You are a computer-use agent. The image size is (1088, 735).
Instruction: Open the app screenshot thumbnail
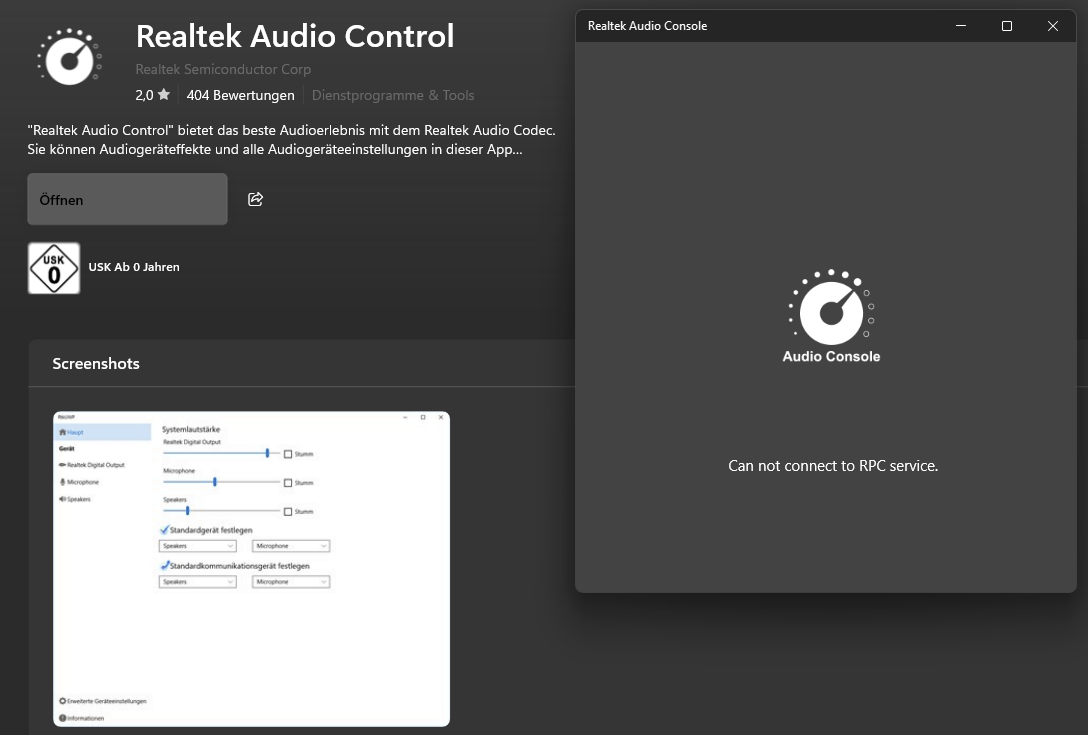pyautogui.click(x=251, y=569)
